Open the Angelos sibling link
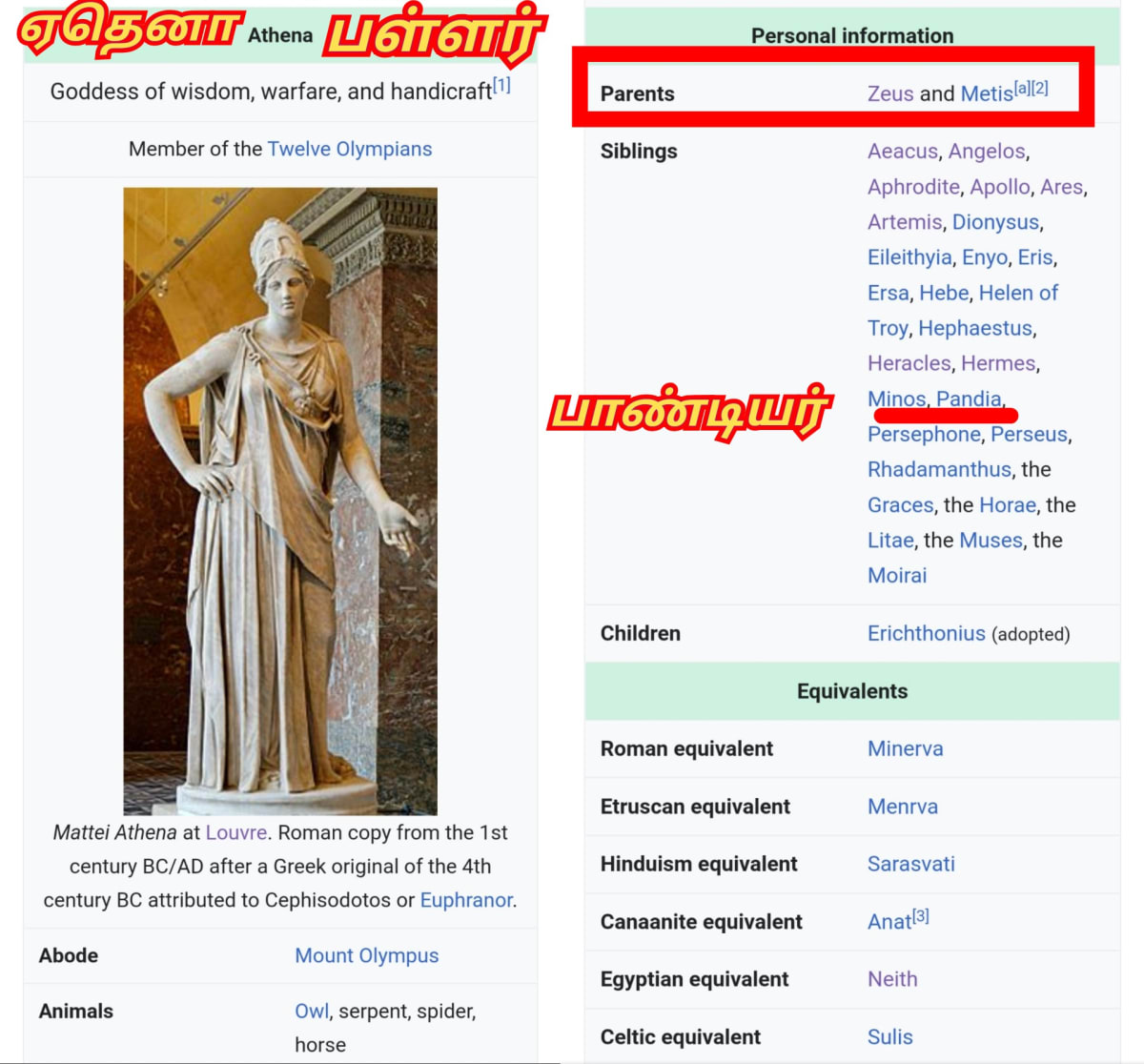 point(987,151)
